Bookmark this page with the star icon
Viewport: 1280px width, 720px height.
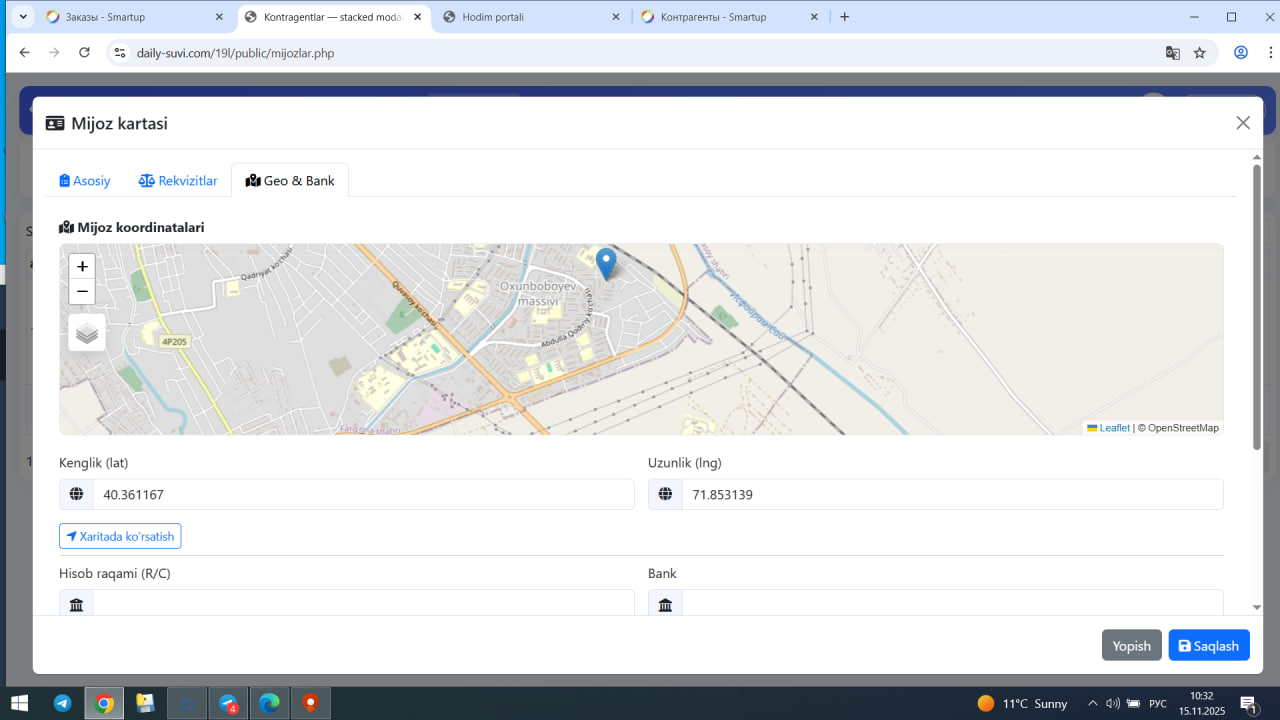point(1200,53)
